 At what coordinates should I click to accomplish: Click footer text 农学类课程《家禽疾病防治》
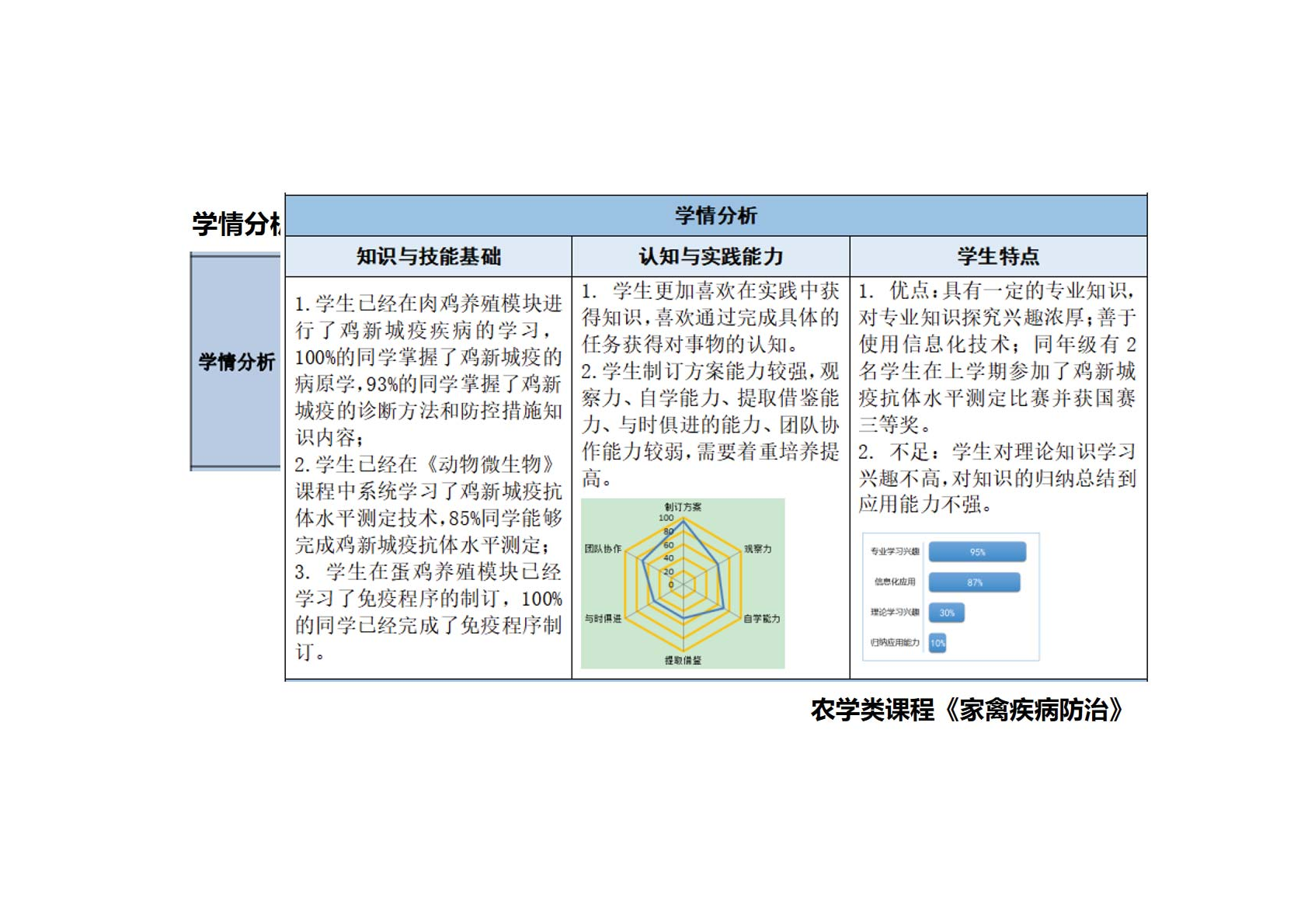point(967,710)
